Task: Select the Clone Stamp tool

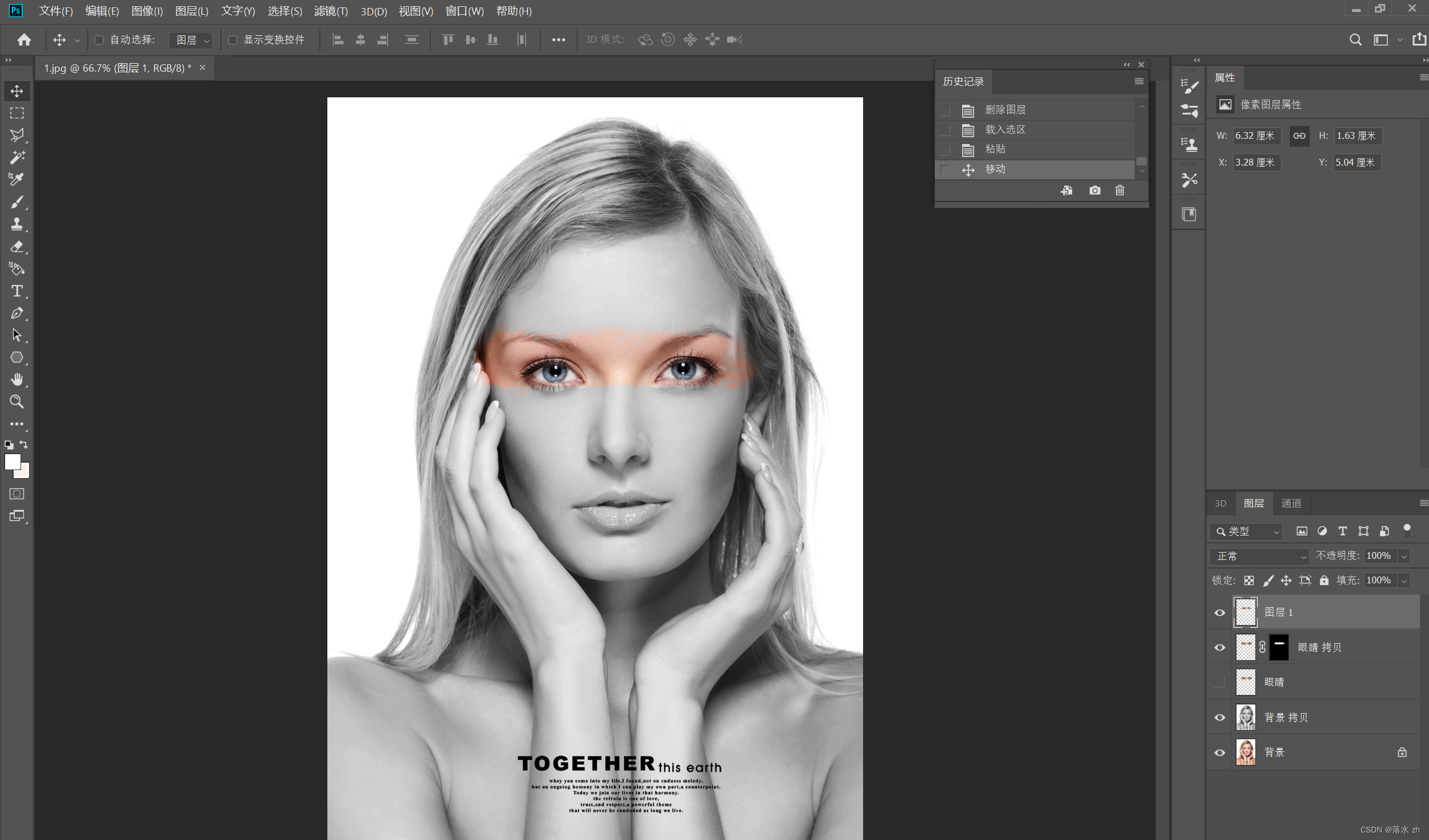Action: (17, 224)
